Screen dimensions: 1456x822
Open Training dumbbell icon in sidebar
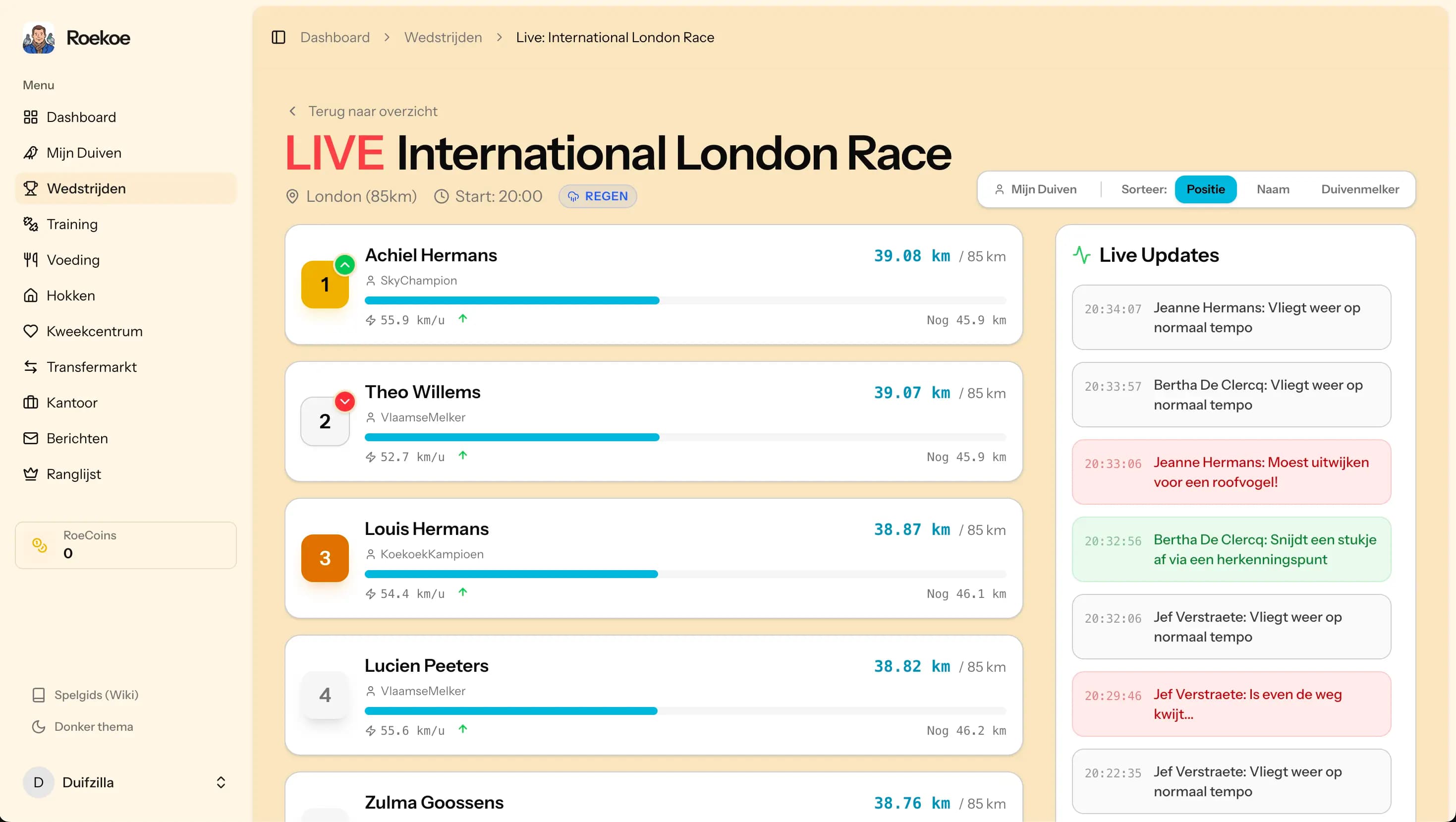31,224
